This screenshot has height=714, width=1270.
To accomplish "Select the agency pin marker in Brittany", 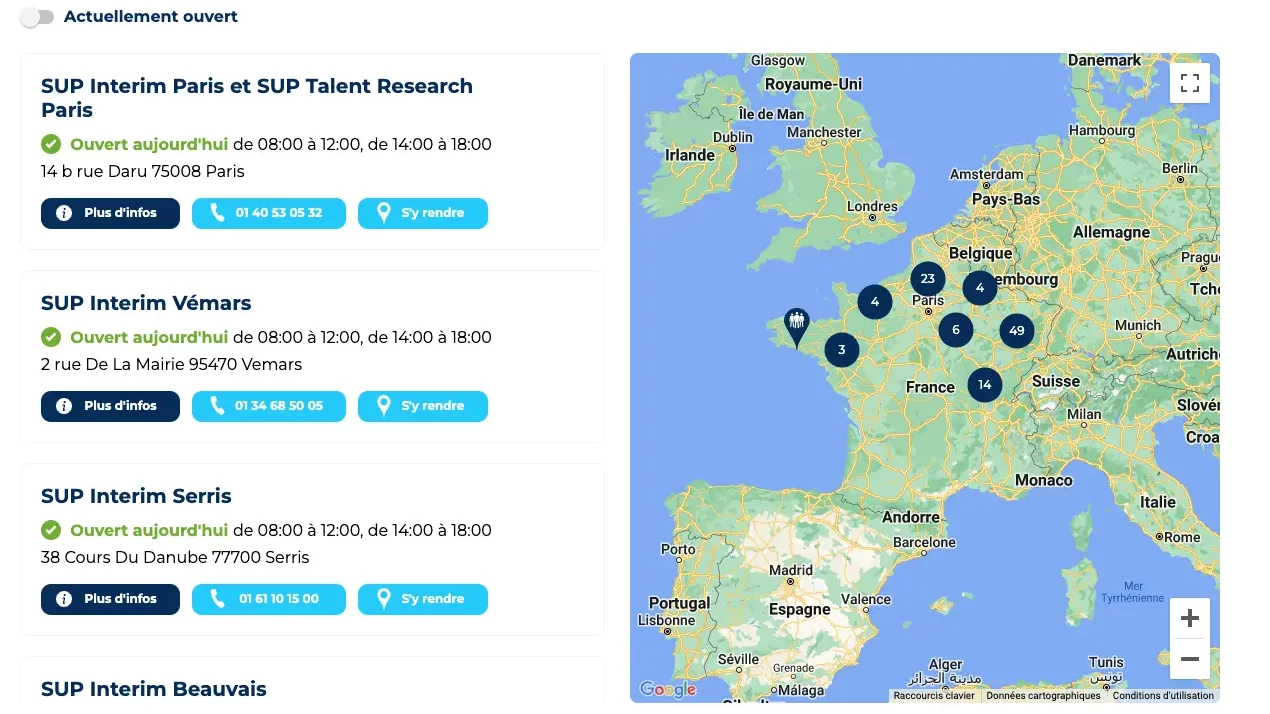I will pyautogui.click(x=796, y=328).
